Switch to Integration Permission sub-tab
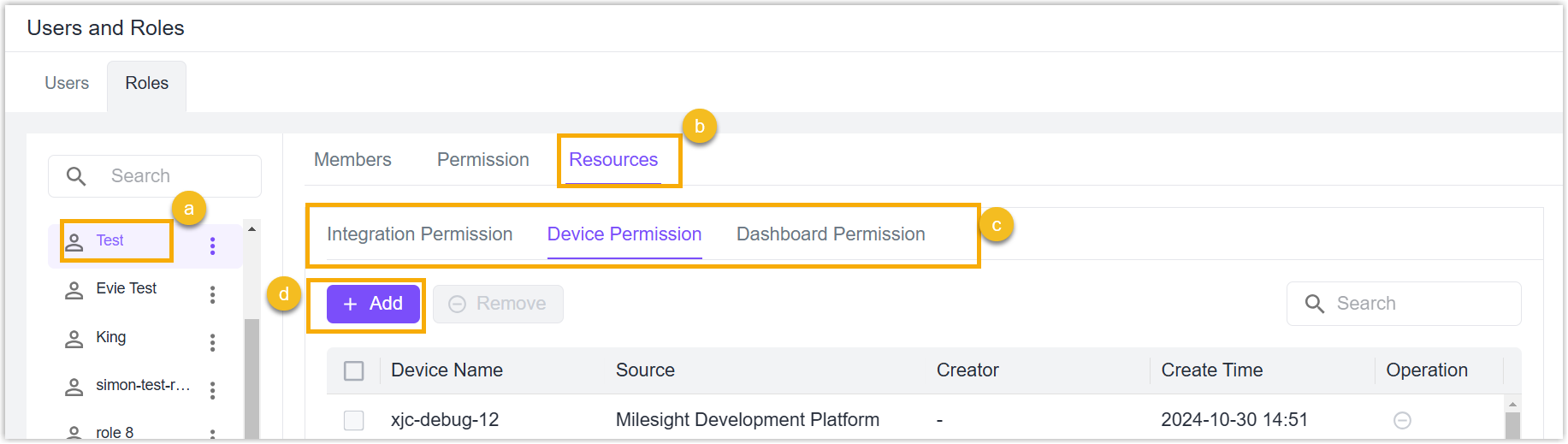The width and height of the screenshot is (1568, 444). click(420, 234)
